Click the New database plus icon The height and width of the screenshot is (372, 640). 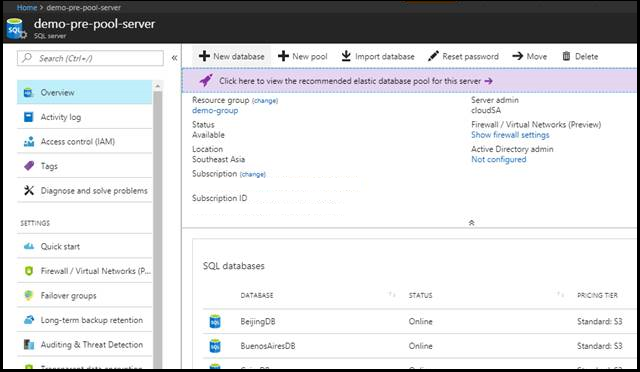coord(204,56)
